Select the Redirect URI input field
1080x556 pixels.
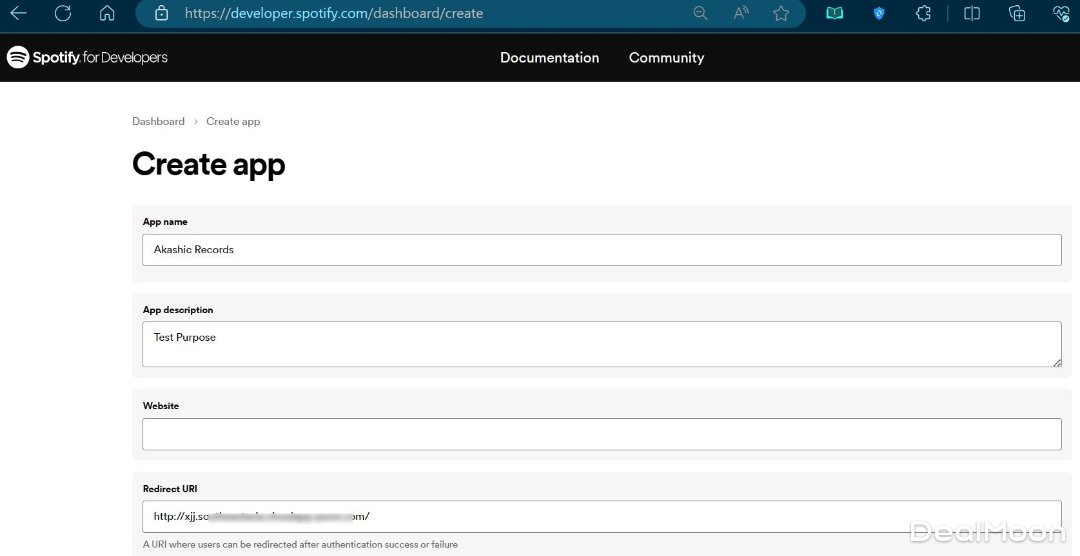[601, 516]
